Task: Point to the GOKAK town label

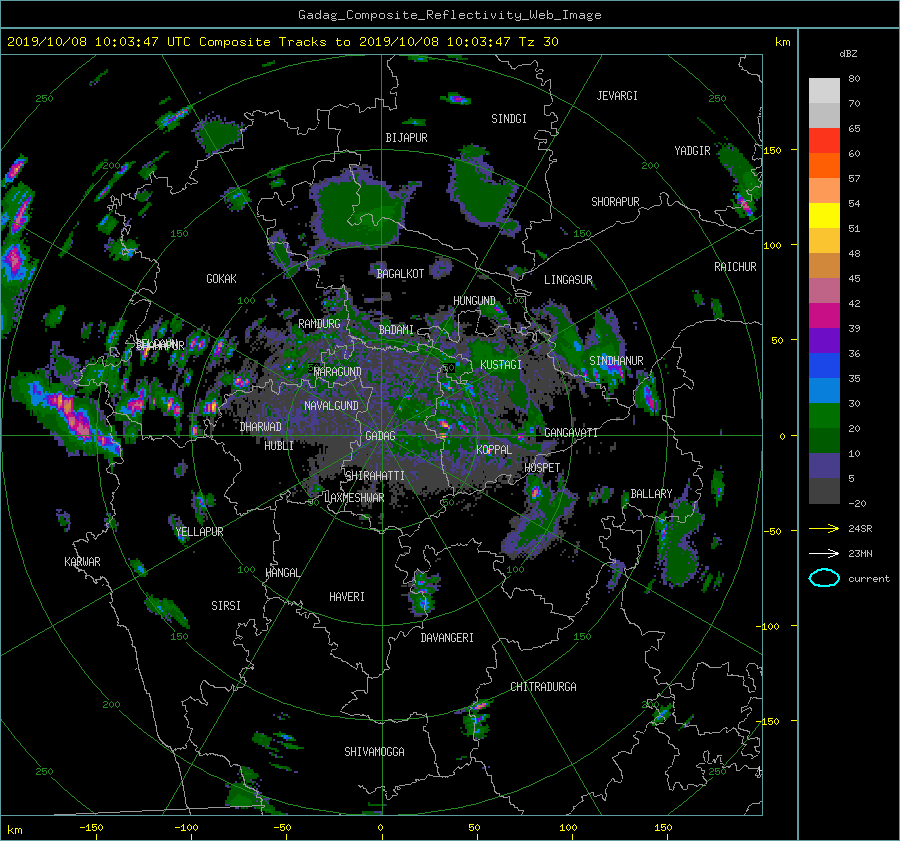Action: [221, 279]
